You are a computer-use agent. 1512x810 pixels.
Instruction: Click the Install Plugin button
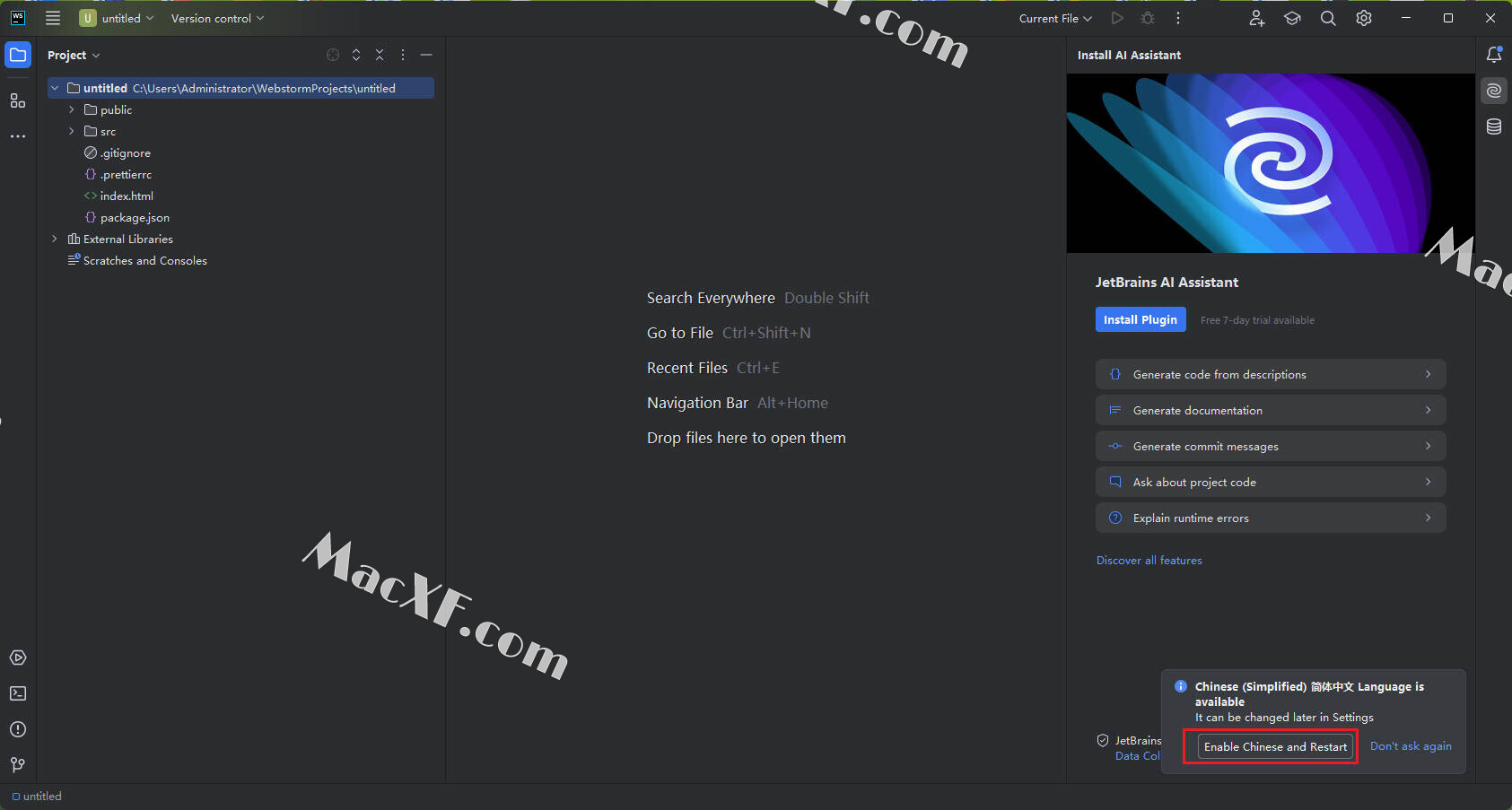click(x=1141, y=319)
